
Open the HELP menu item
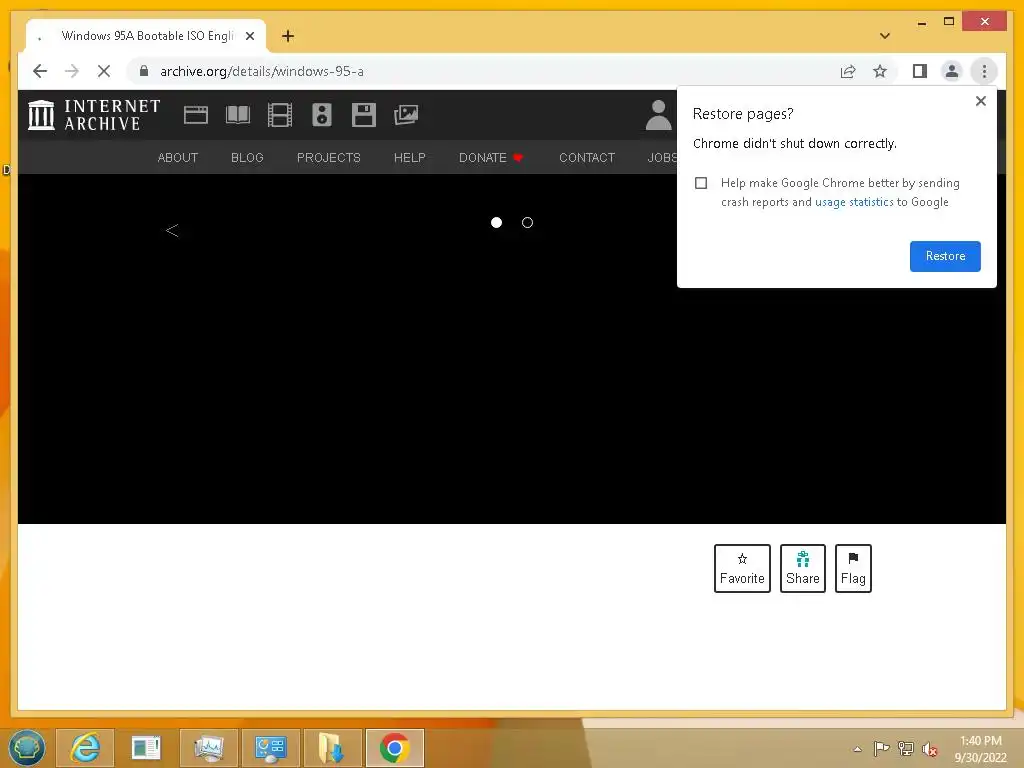(x=409, y=157)
